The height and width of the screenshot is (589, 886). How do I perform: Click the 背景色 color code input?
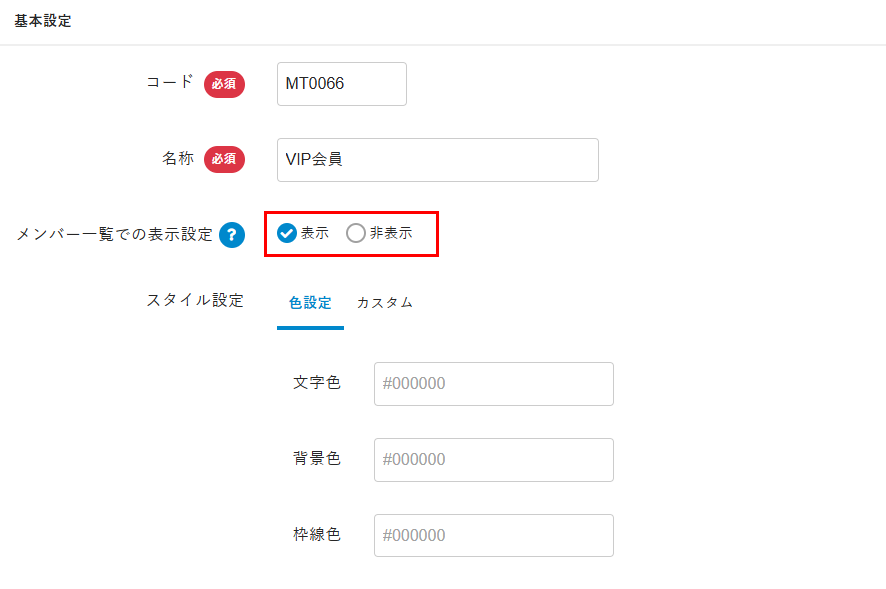(x=493, y=460)
